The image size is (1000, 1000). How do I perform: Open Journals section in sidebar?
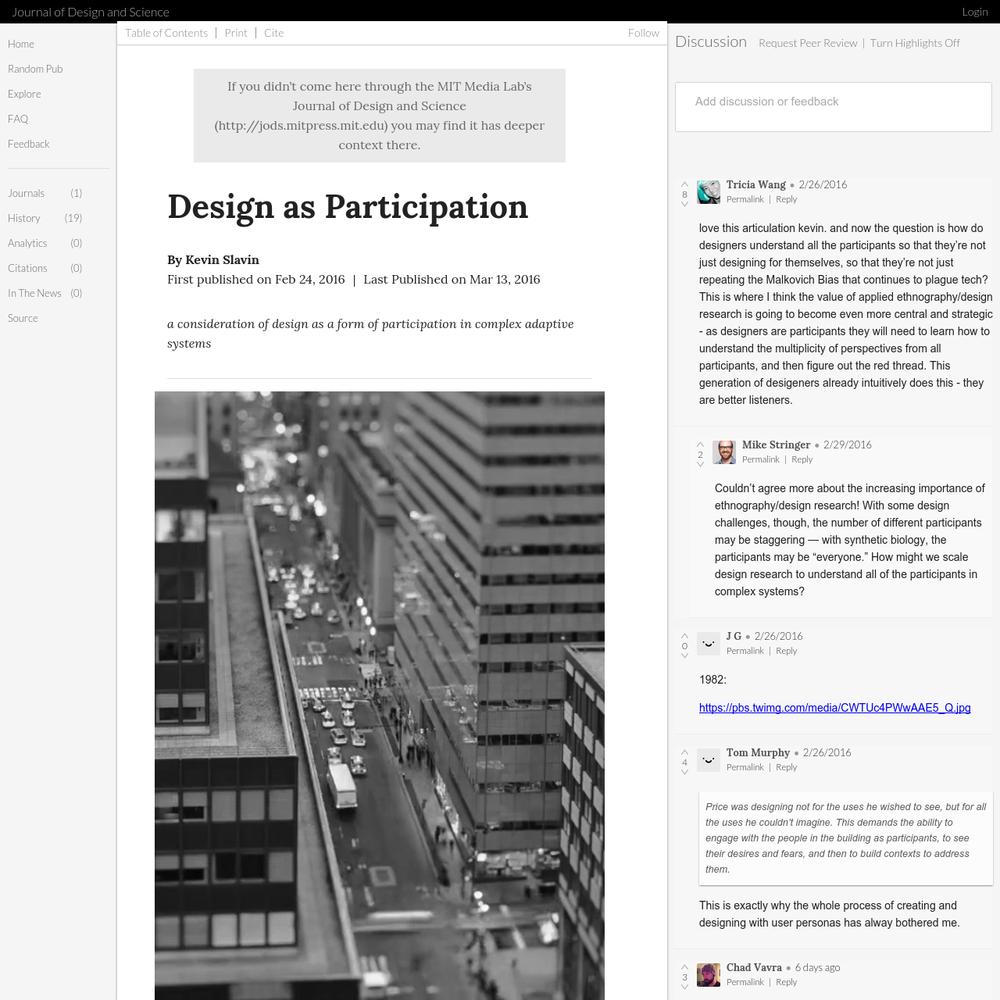[45, 193]
